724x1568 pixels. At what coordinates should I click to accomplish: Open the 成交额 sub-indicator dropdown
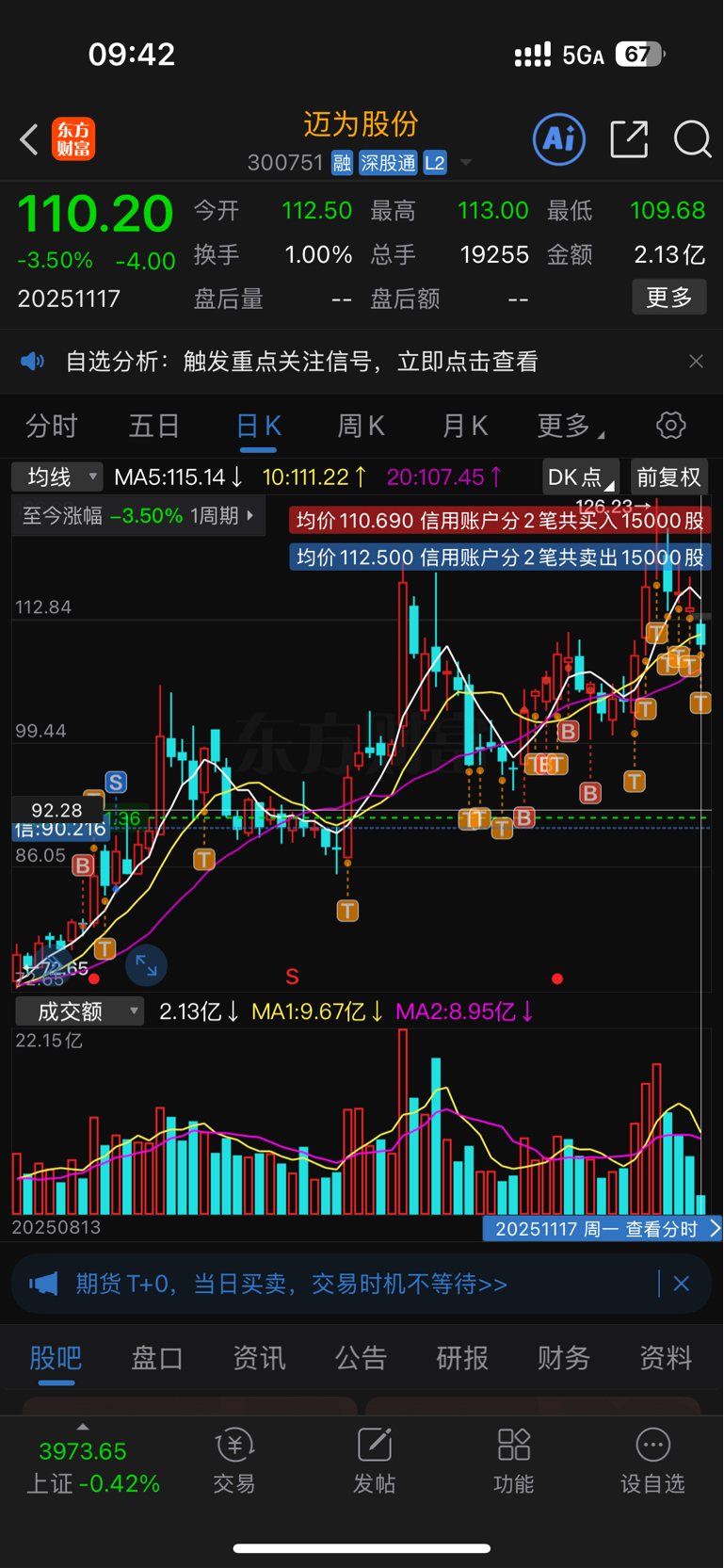tap(79, 1011)
